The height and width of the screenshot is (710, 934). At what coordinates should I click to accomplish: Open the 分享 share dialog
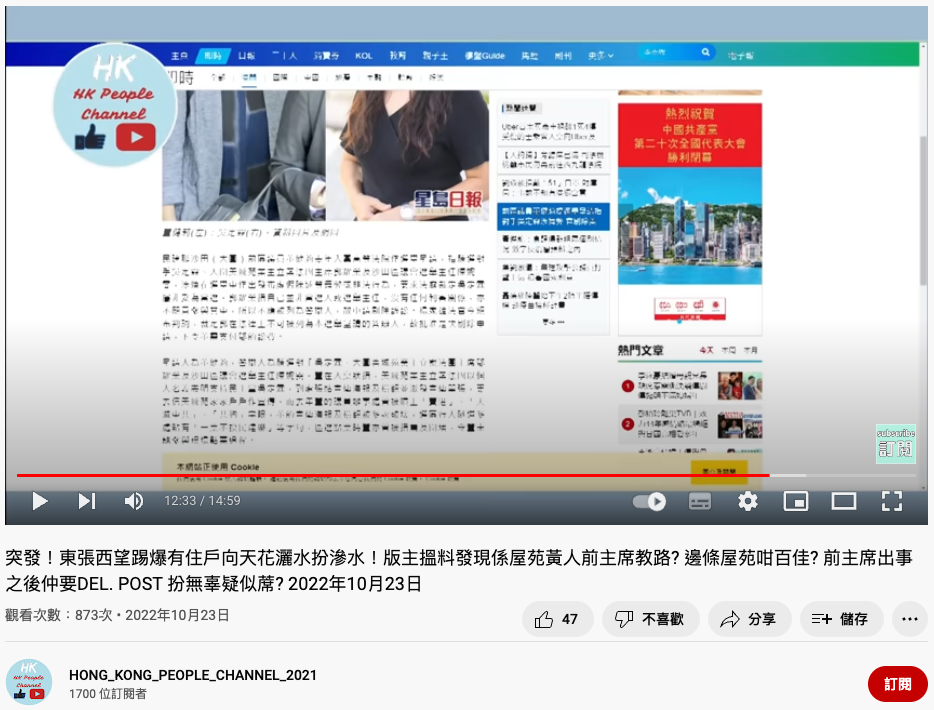749,619
